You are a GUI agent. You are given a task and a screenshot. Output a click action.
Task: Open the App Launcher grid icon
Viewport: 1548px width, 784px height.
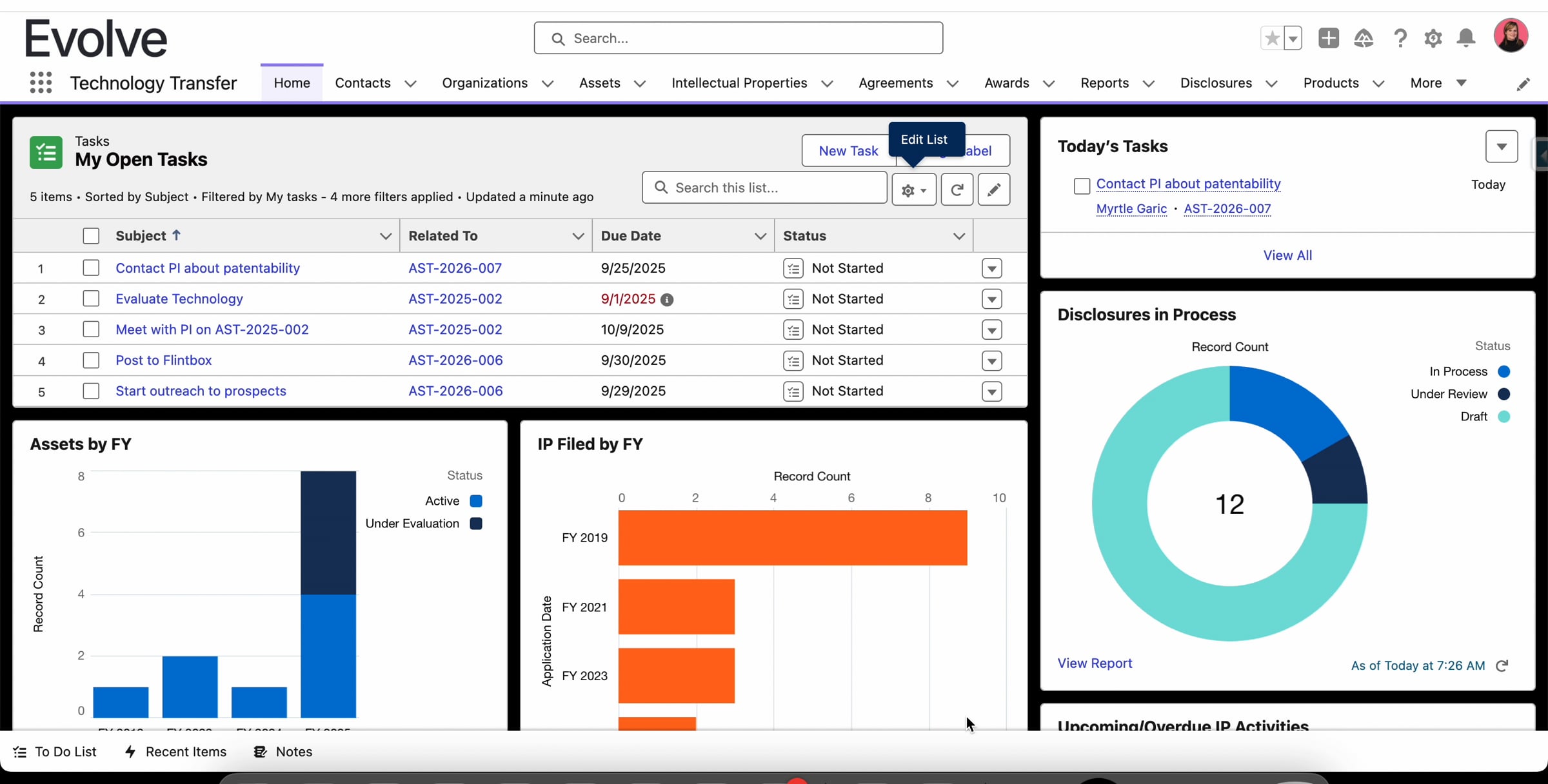(41, 83)
